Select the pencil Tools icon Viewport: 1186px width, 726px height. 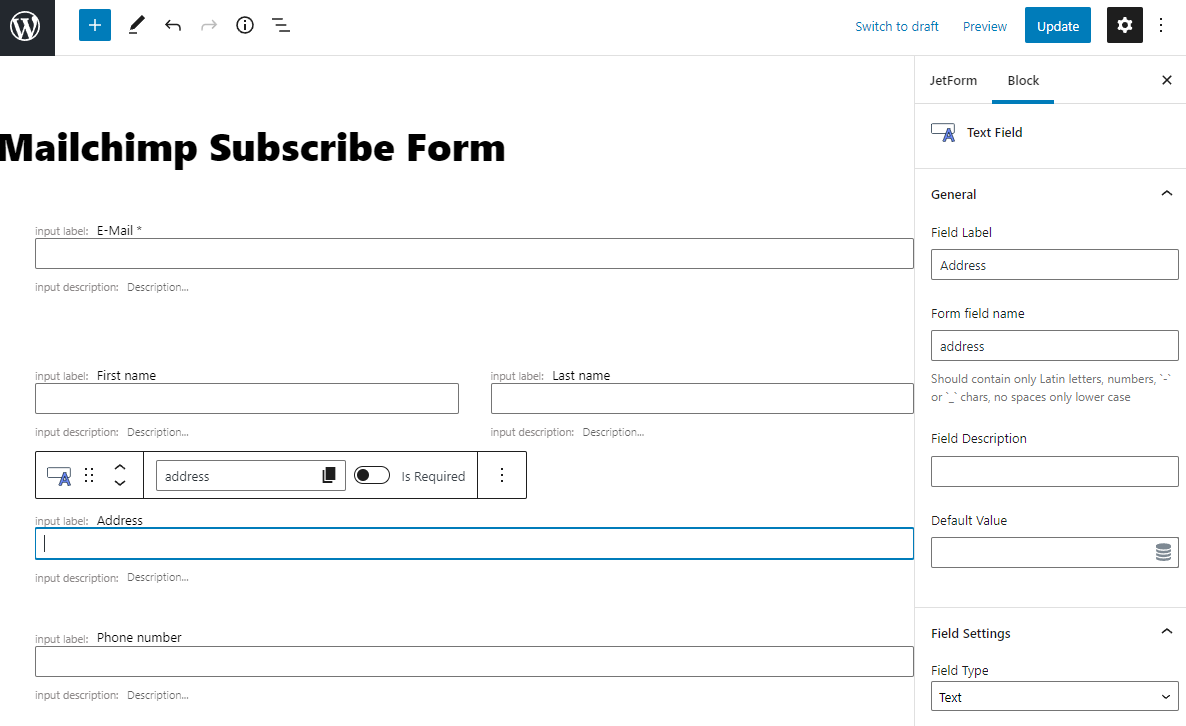tap(137, 26)
